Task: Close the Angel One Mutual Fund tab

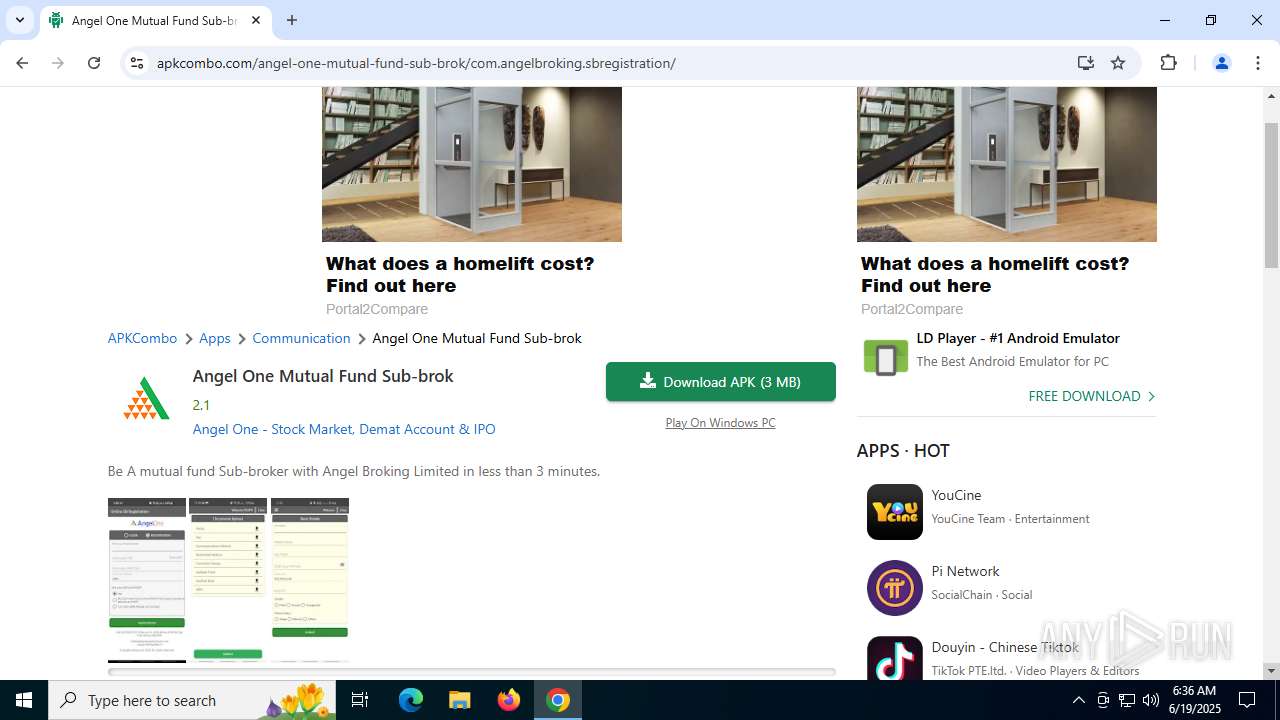Action: point(256,20)
